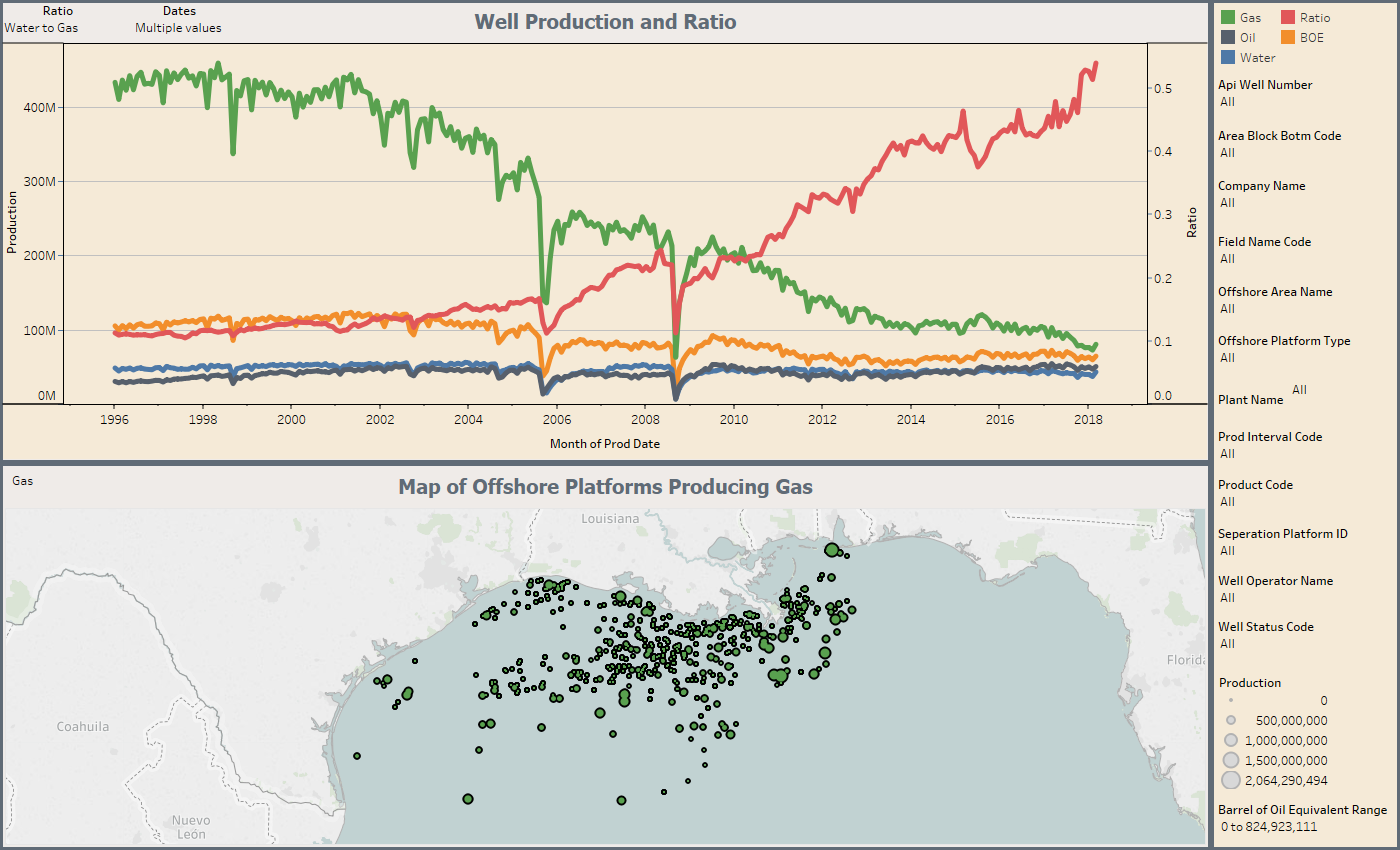This screenshot has height=850, width=1400.
Task: Open the Area Block Botm Code filter value
Action: 1227,152
